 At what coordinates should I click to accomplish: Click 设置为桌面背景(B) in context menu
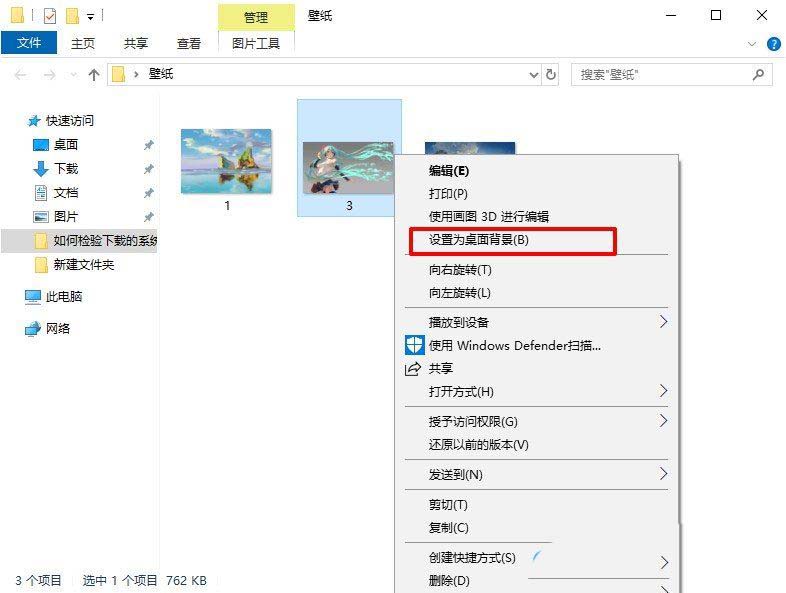[x=479, y=240]
